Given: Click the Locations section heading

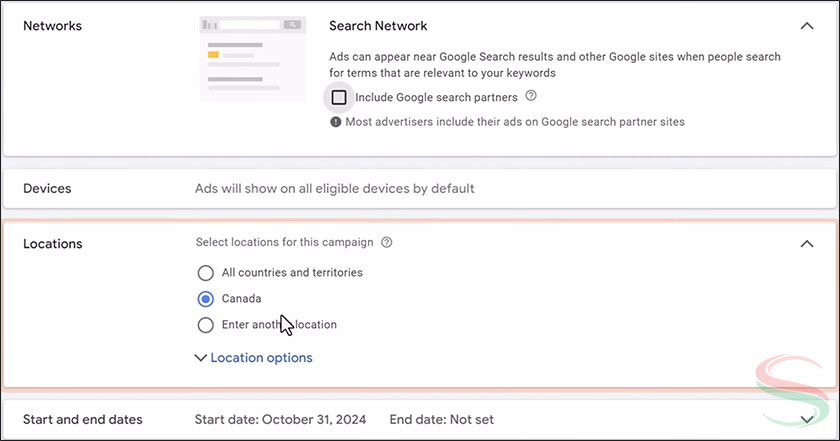Looking at the screenshot, I should coord(52,243).
